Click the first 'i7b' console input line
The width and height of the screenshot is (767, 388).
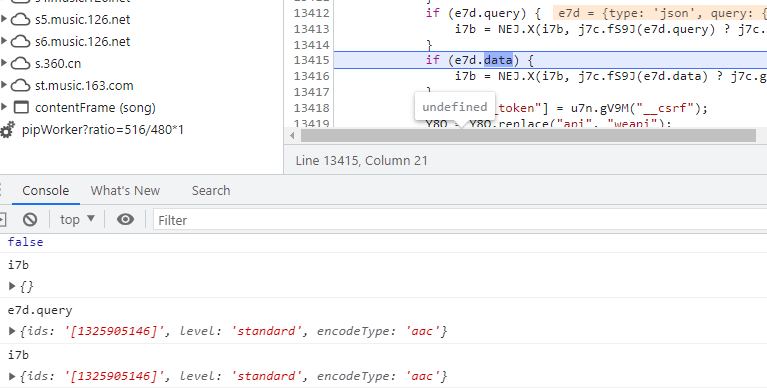point(19,265)
